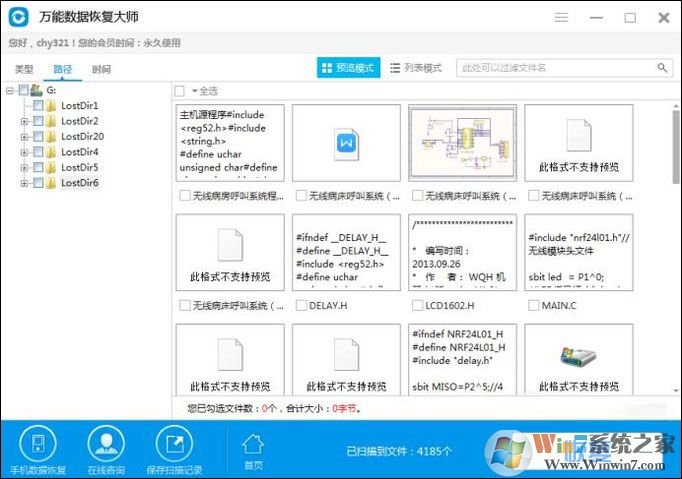Image resolution: width=682 pixels, height=479 pixels.
Task: Click the 已扫描到文件：4185个 status text
Action: tap(399, 451)
